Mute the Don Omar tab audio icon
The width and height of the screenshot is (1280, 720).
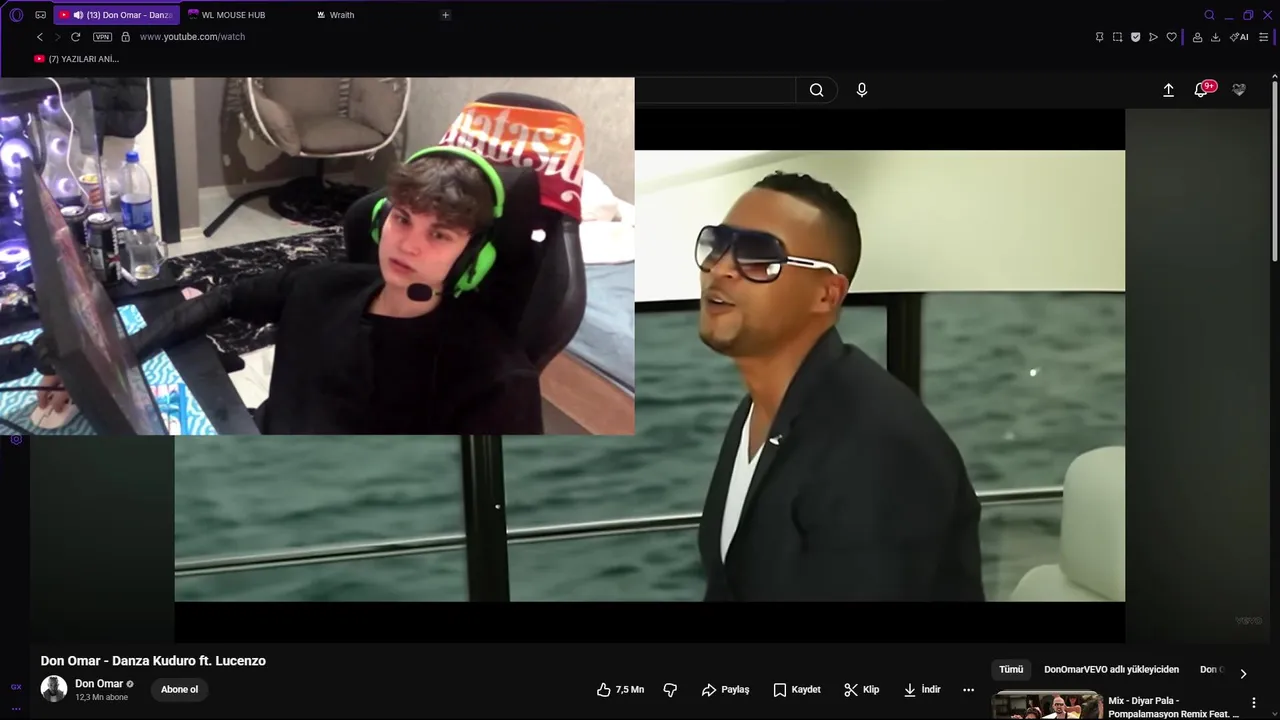click(78, 15)
